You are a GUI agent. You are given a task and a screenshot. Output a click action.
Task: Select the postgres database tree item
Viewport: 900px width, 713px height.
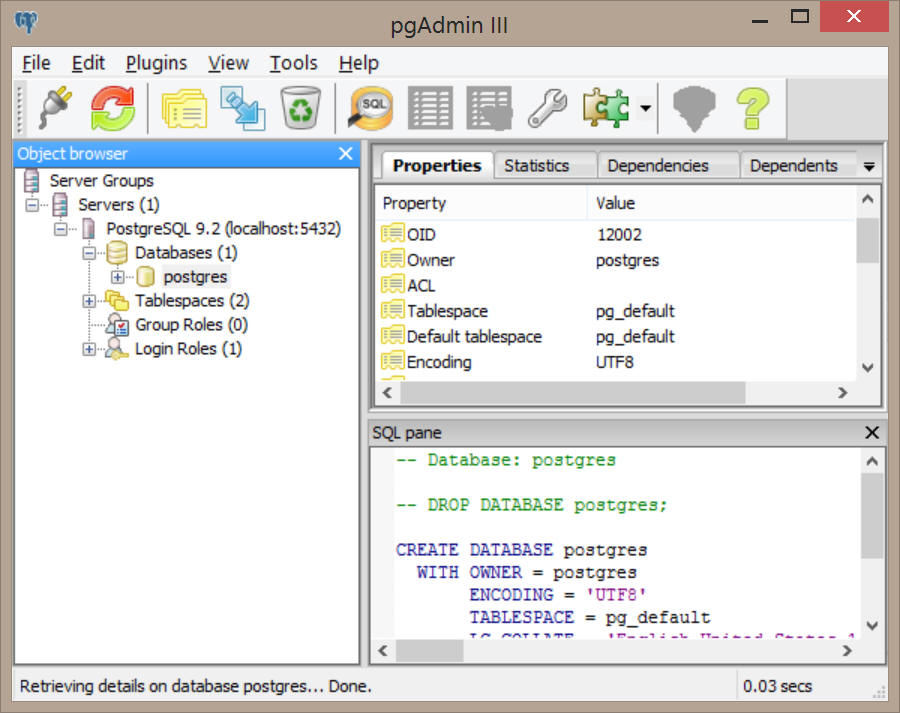pyautogui.click(x=196, y=277)
